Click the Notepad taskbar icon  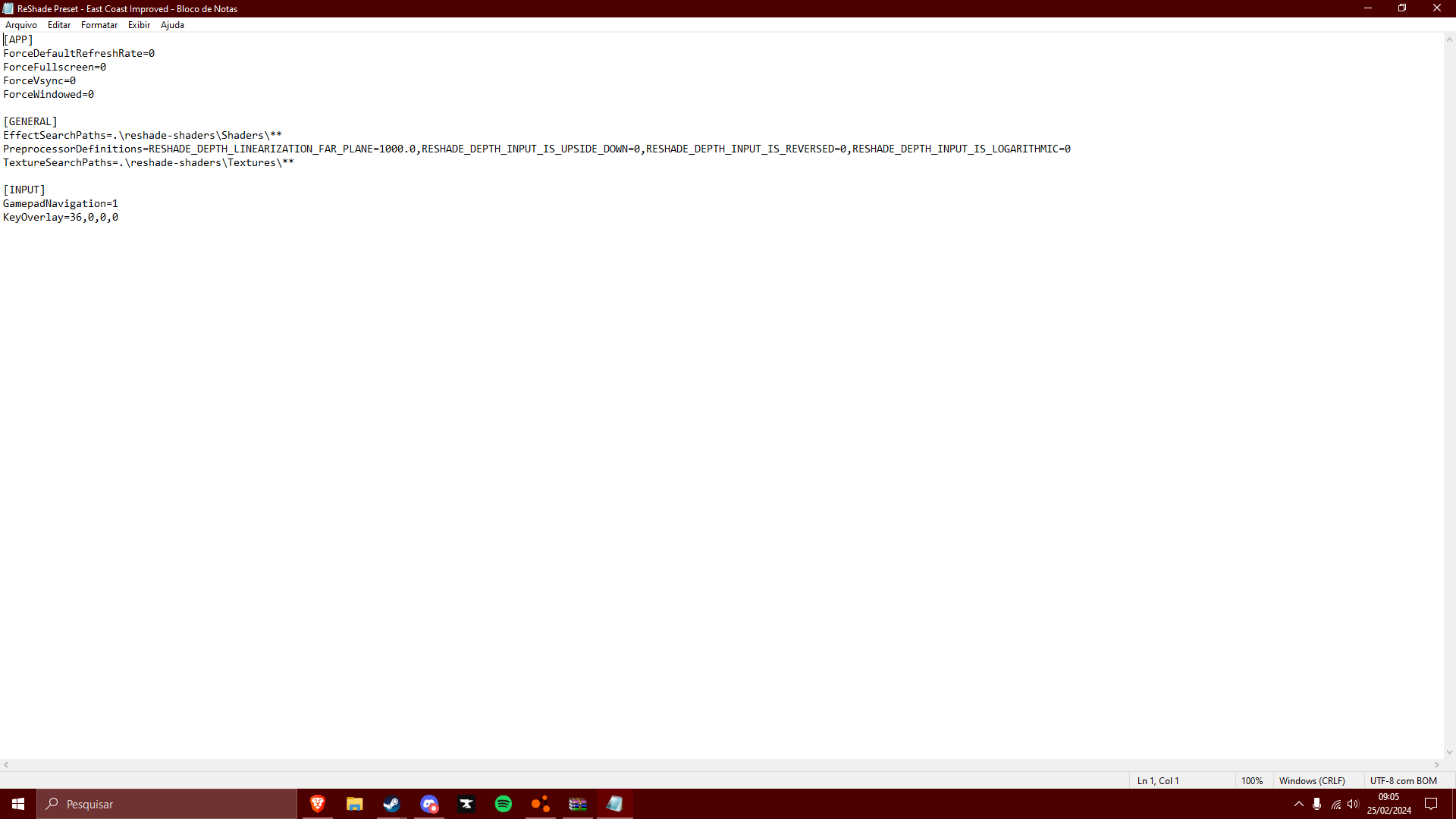(x=615, y=804)
